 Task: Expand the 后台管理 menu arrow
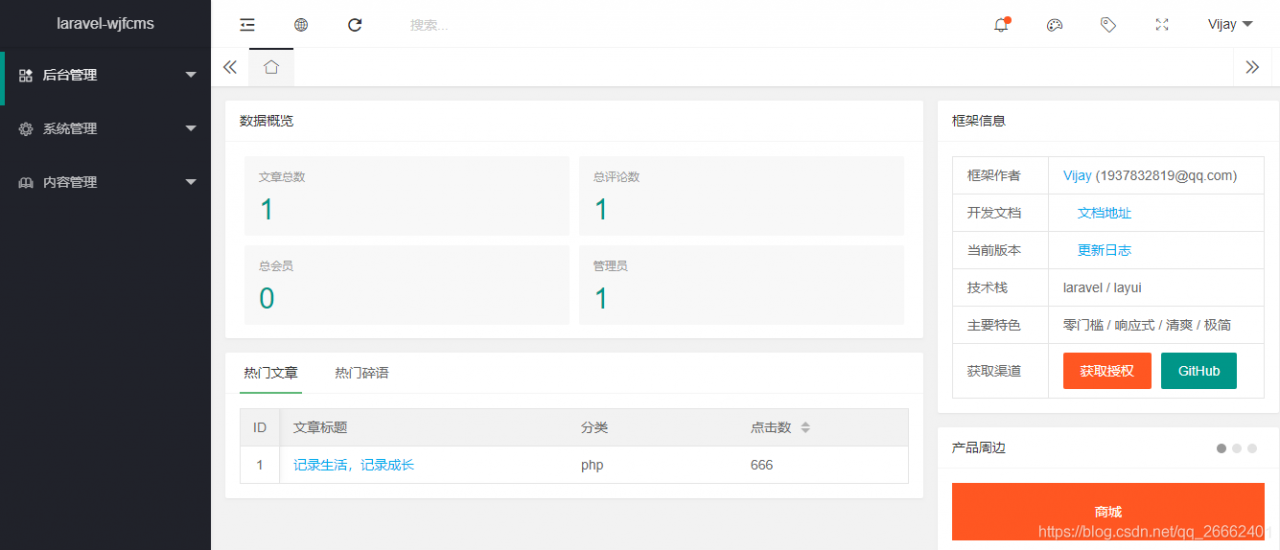click(x=191, y=75)
